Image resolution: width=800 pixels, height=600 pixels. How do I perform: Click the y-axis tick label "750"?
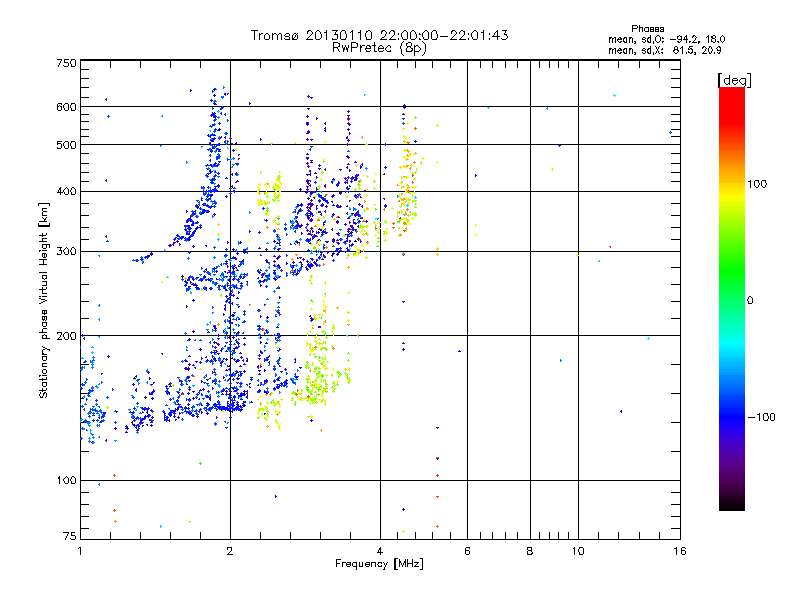[67, 63]
